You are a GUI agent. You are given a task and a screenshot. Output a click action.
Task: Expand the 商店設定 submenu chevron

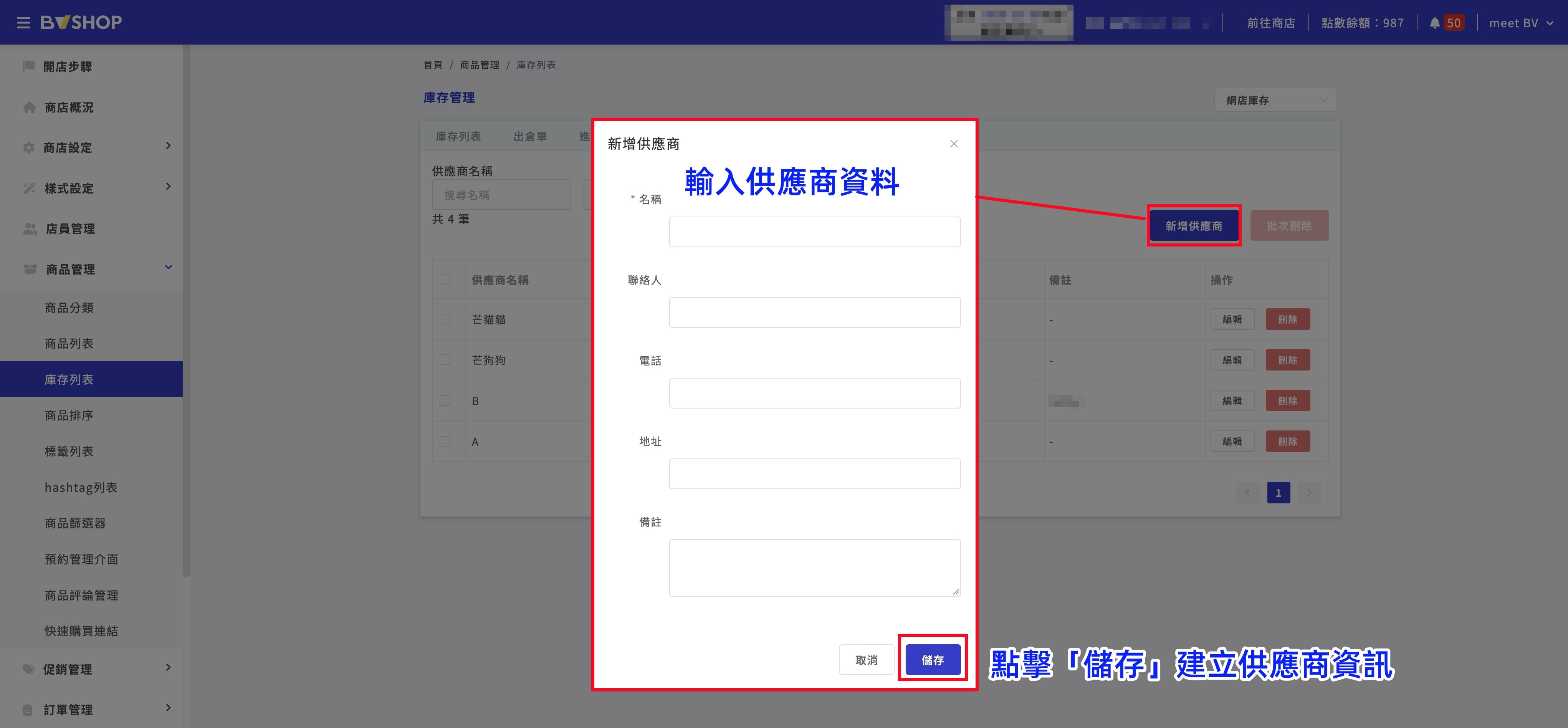click(169, 146)
